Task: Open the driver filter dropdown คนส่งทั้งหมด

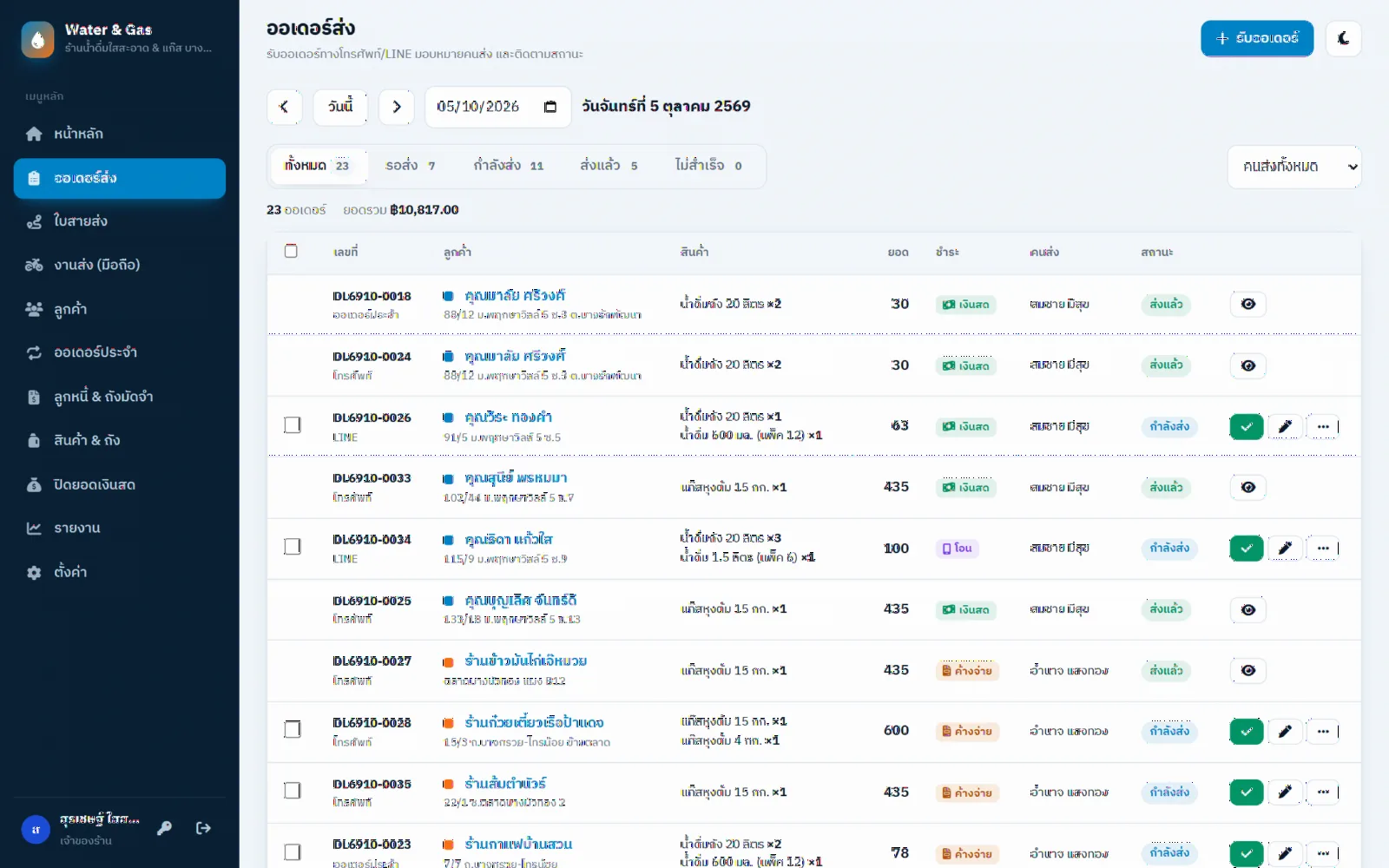Action: 1294,167
